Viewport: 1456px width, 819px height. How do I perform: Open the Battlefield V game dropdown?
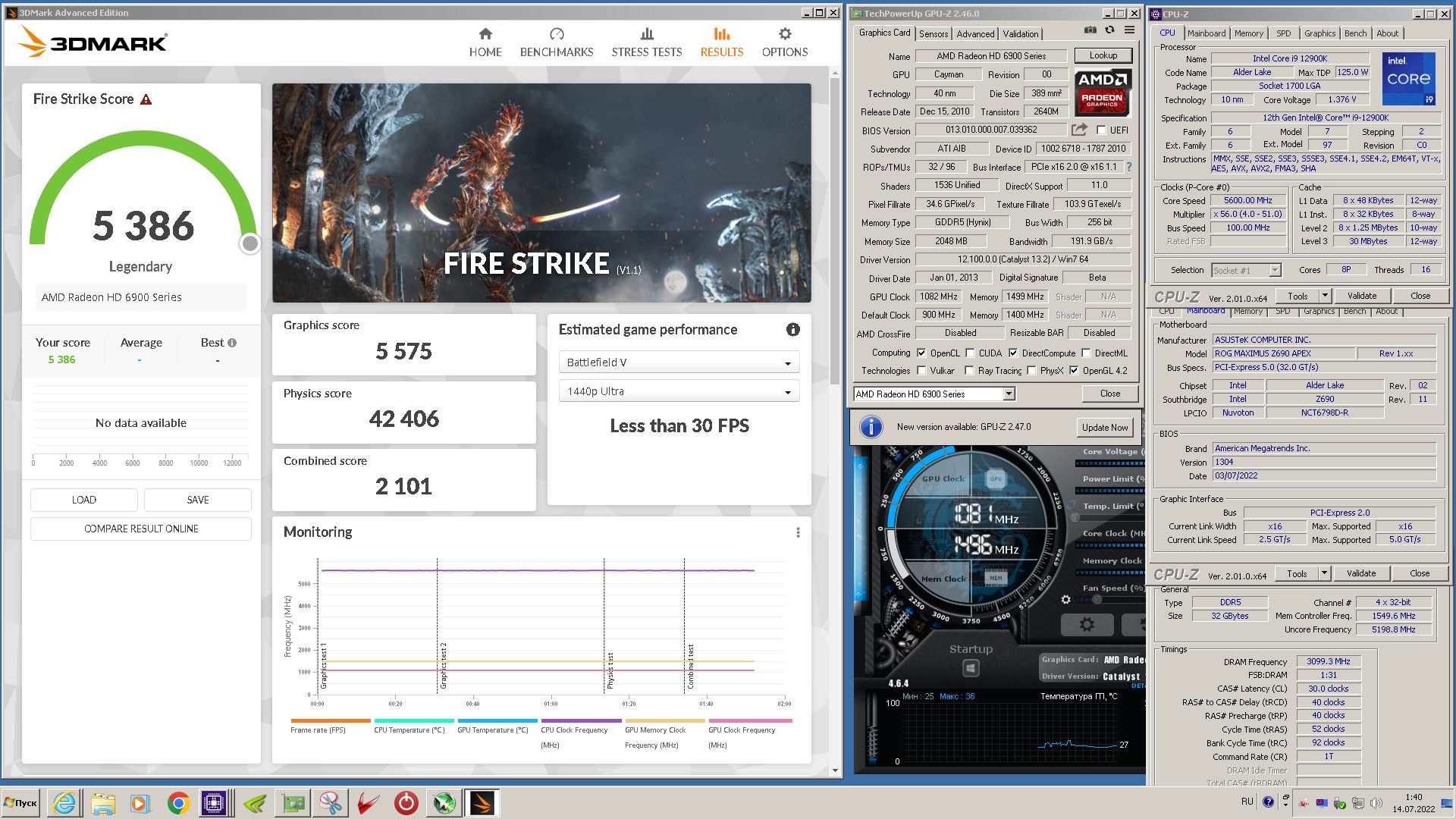(679, 362)
